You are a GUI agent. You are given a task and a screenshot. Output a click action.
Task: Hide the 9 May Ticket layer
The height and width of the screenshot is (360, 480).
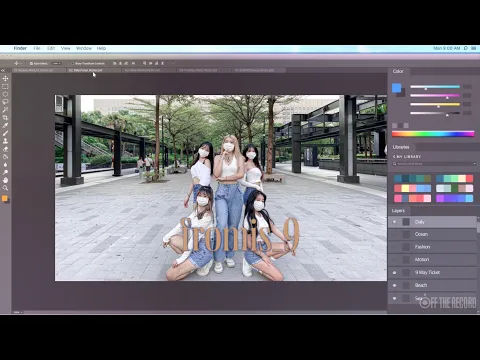395,272
